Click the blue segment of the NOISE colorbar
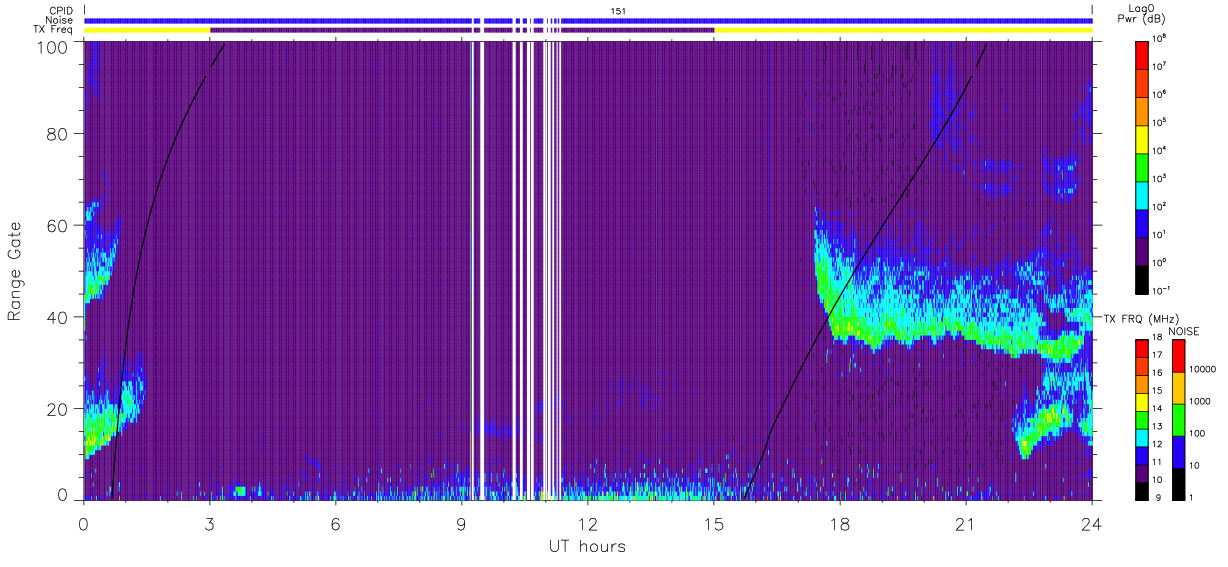Image resolution: width=1228 pixels, height=567 pixels. click(1178, 451)
